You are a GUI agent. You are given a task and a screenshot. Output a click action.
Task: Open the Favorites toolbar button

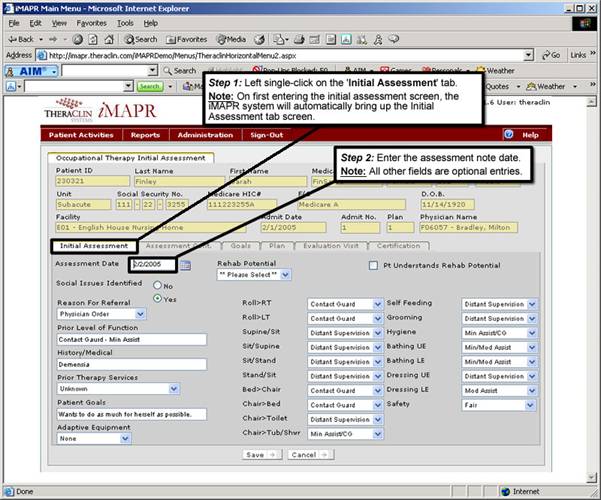(x=186, y=39)
